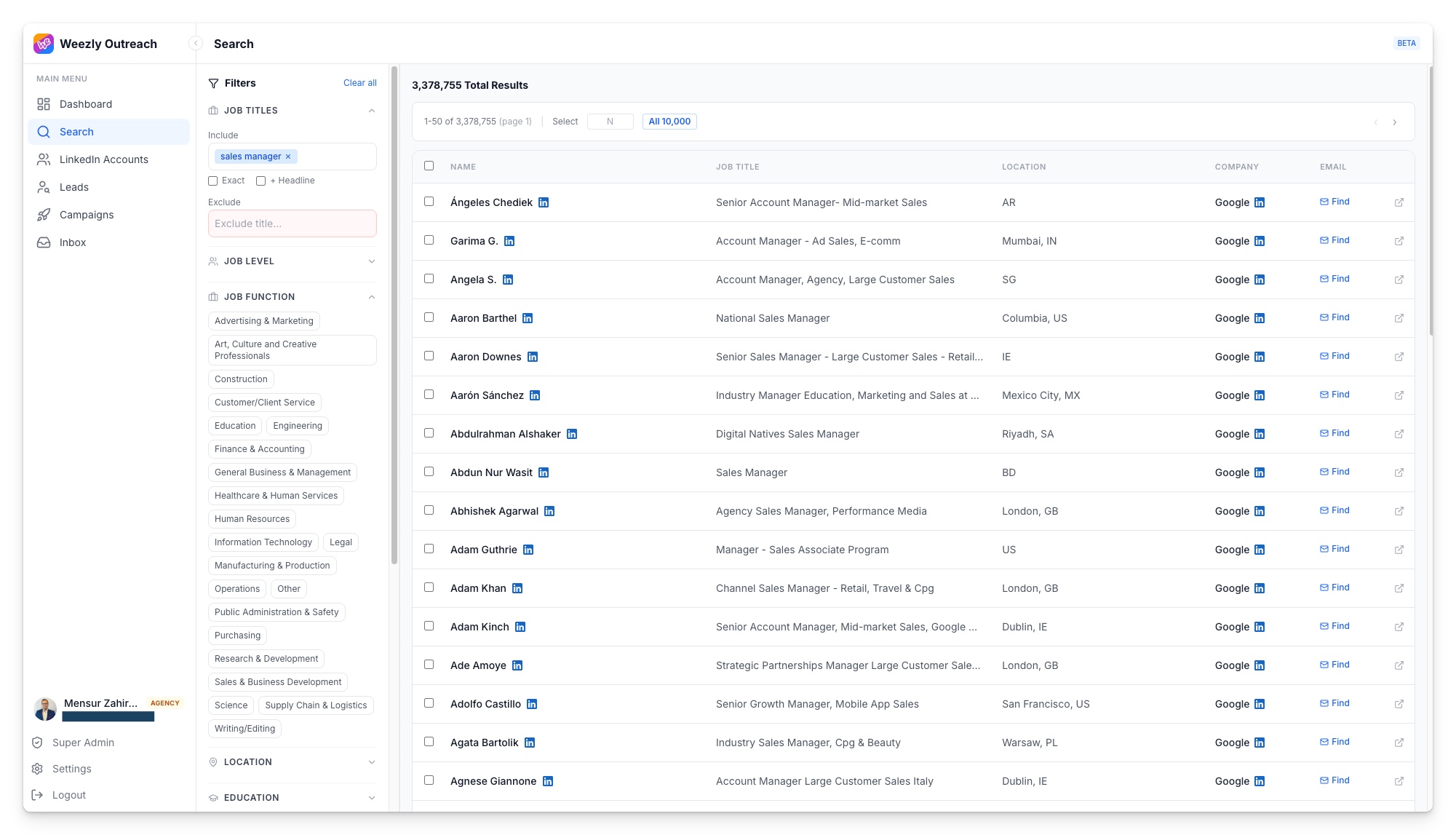Toggle the select-all checkbox in table header
The width and height of the screenshot is (1456, 835).
(x=429, y=166)
